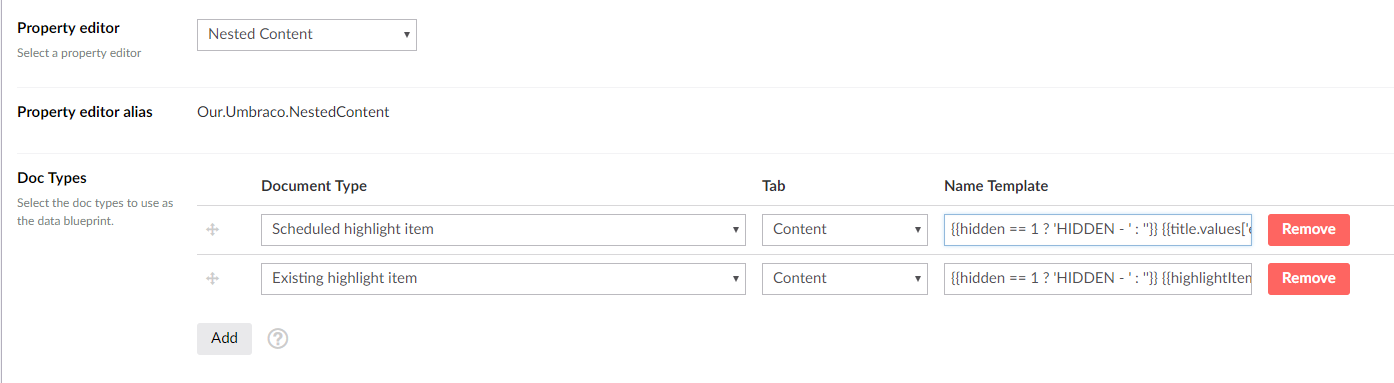1394x383 pixels.
Task: Remove the Existing highlight item row
Action: (x=1309, y=278)
